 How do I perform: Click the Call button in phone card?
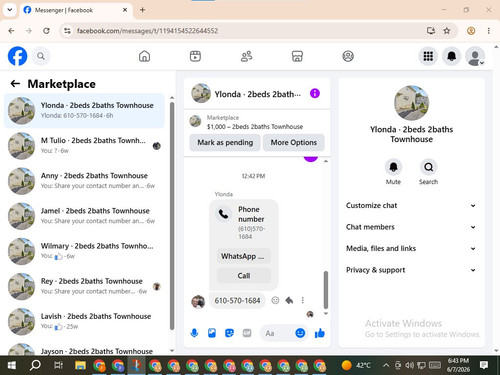(x=244, y=276)
